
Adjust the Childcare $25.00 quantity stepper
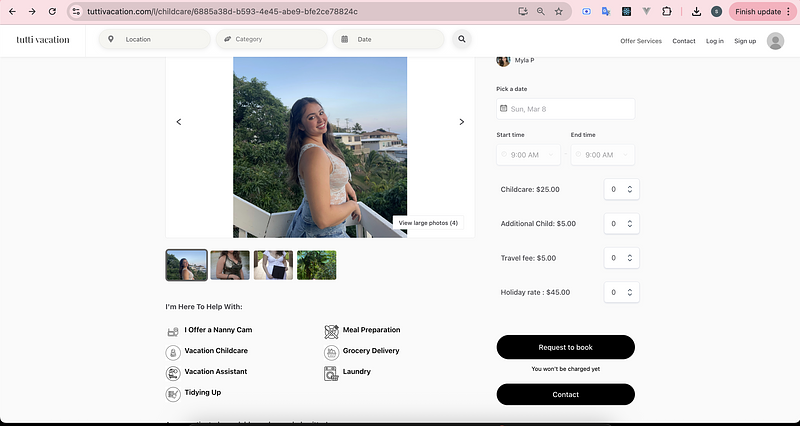coord(621,189)
